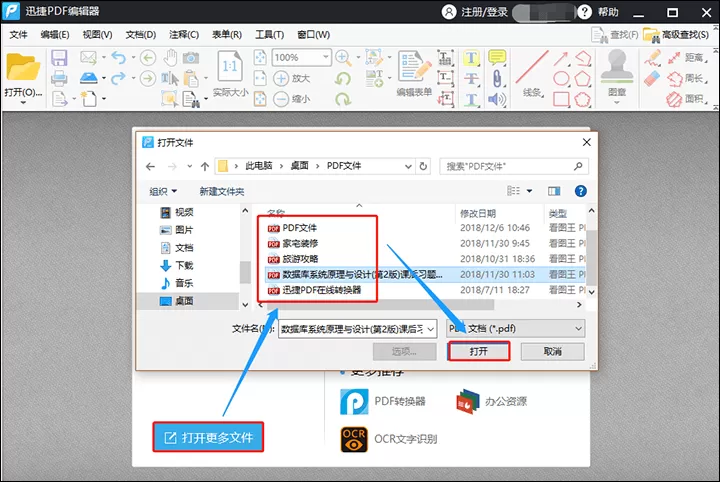This screenshot has height=482, width=720.
Task: Expand the Stamp 图章 dropdown arrow
Action: tap(617, 102)
